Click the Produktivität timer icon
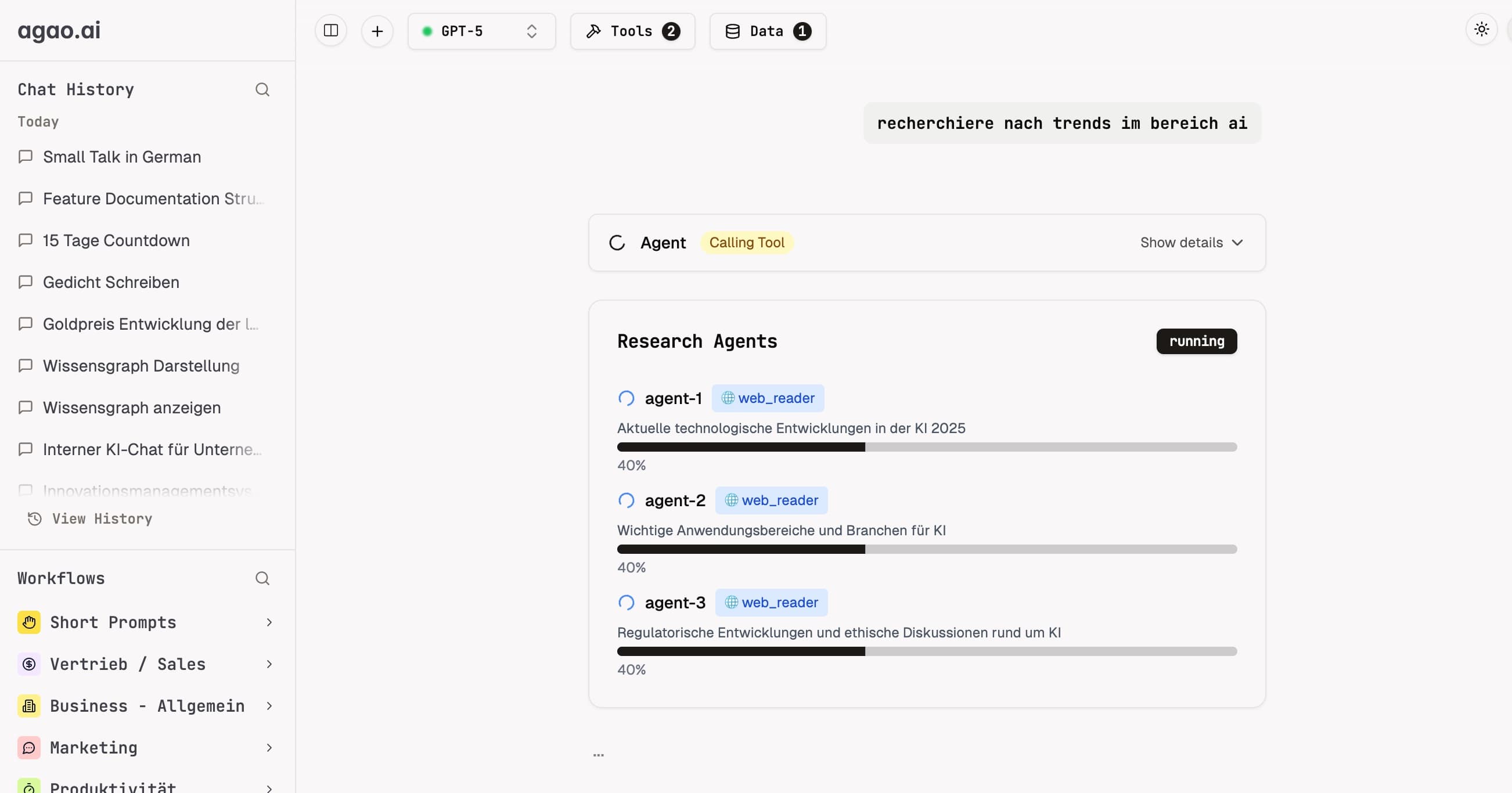This screenshot has width=1512, height=793. [x=29, y=787]
